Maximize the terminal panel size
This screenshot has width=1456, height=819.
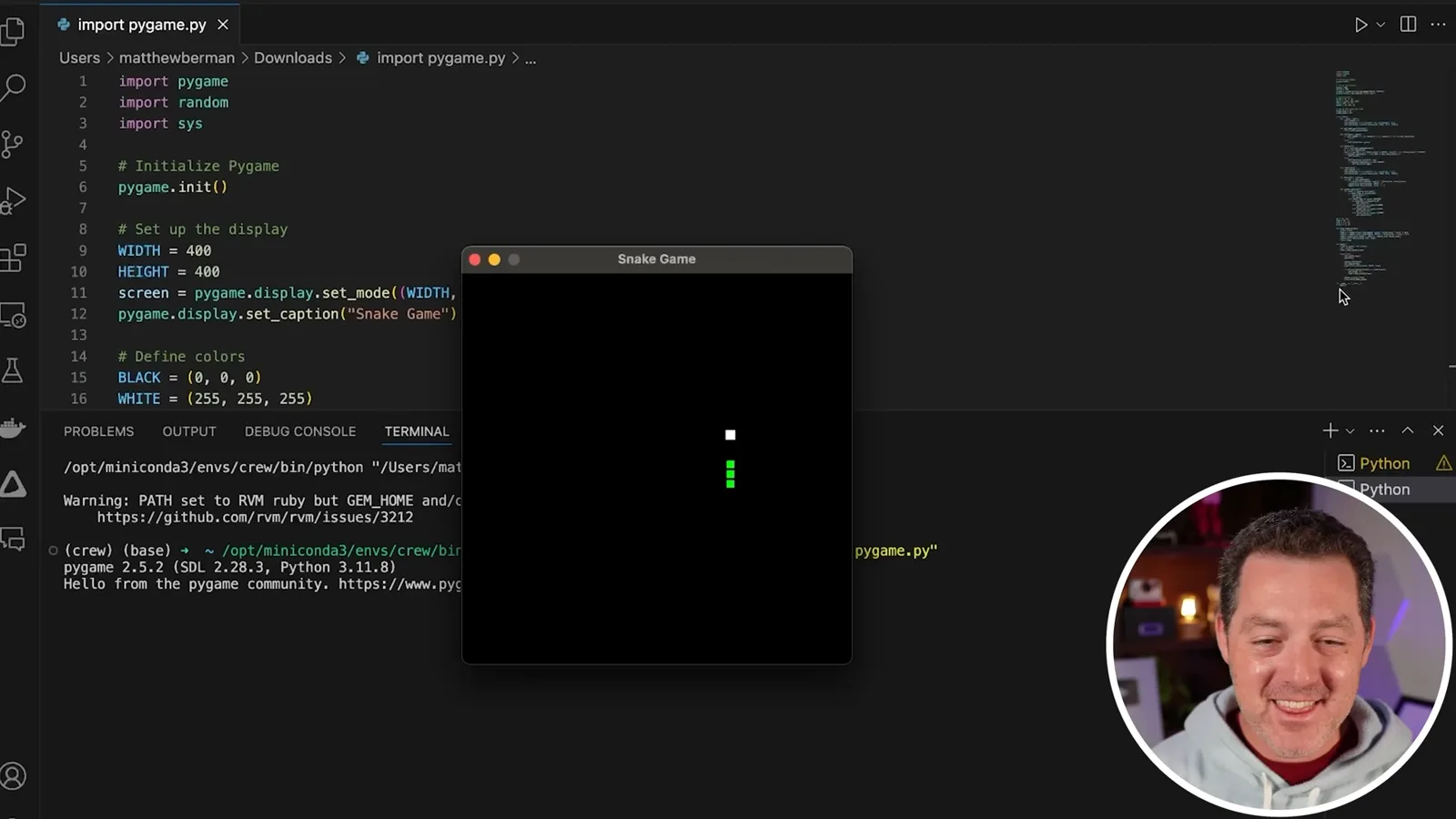[1408, 430]
